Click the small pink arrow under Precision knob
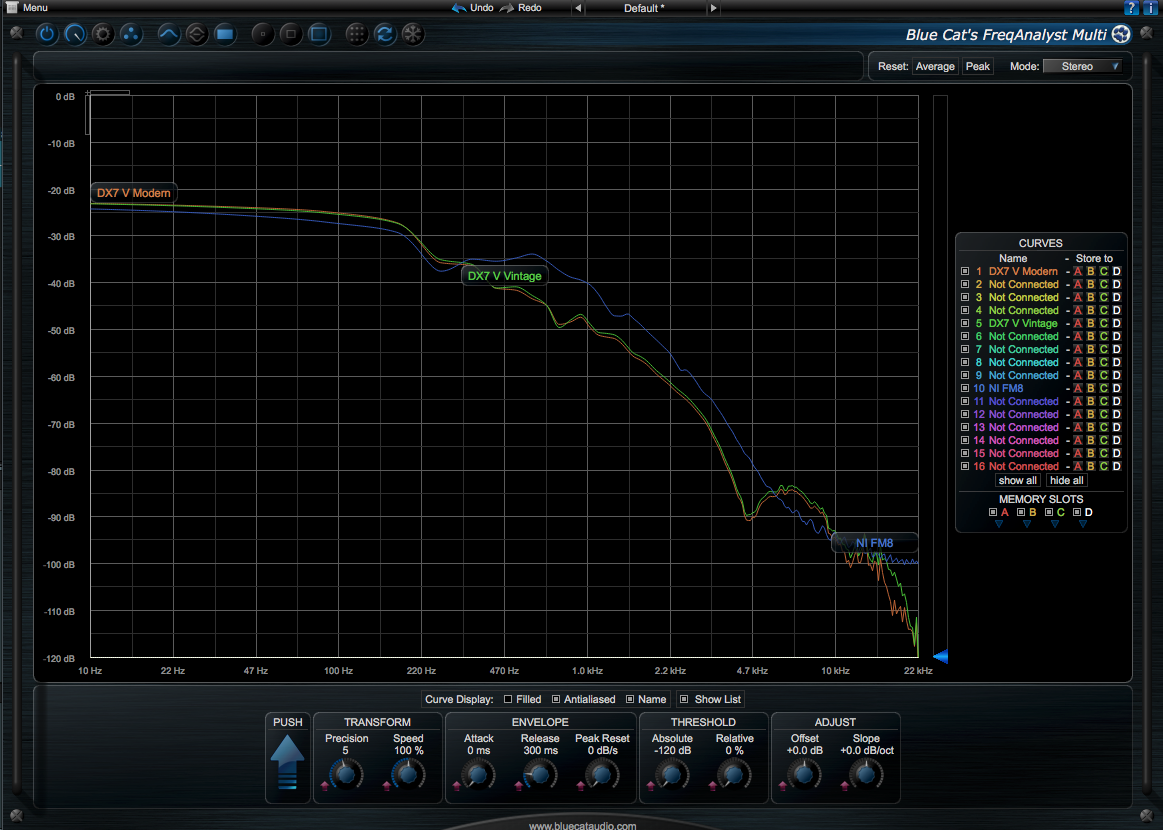This screenshot has width=1163, height=830. 325,785
